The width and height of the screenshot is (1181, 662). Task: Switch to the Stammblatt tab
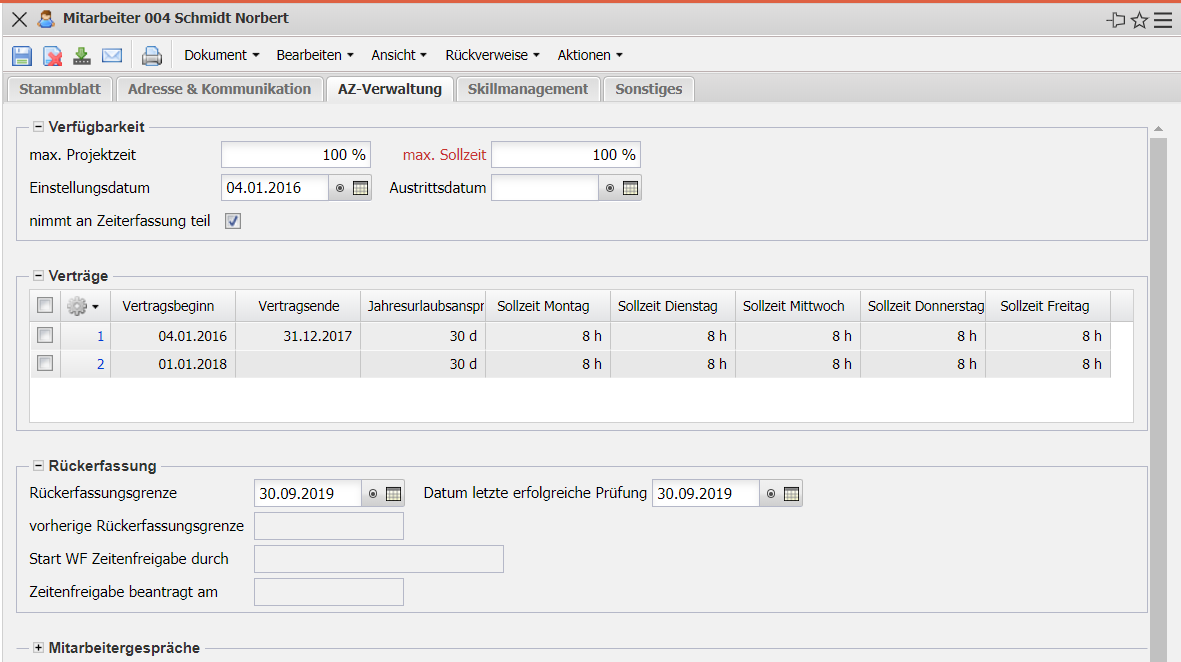60,89
